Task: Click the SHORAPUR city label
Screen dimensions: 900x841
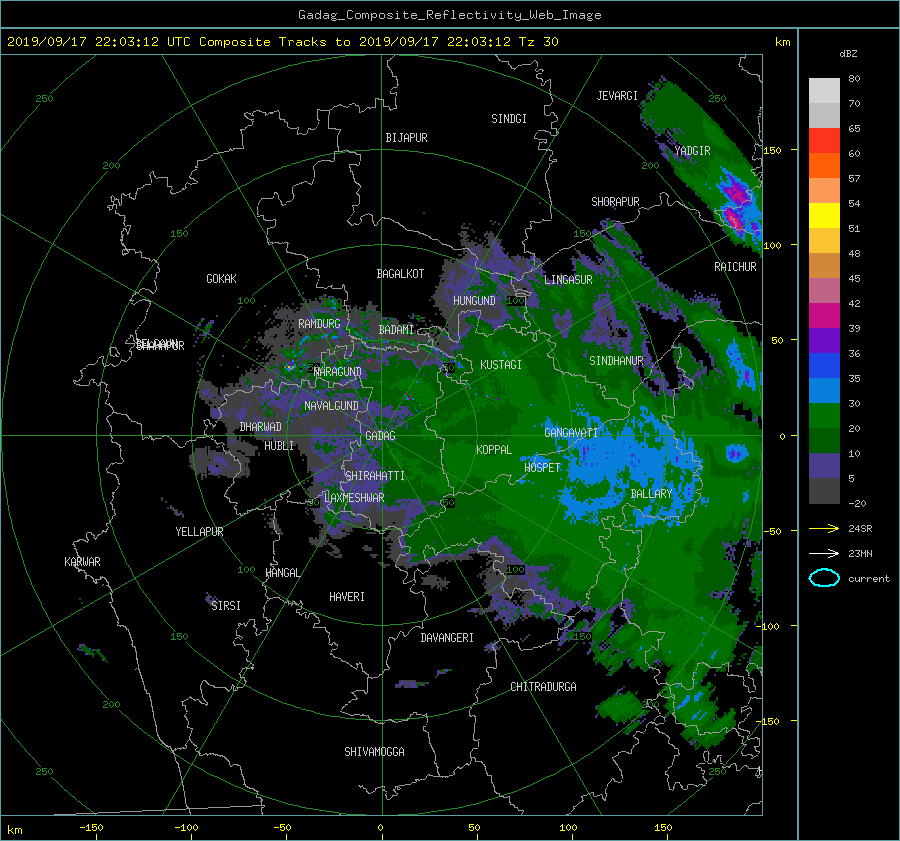Action: (615, 202)
